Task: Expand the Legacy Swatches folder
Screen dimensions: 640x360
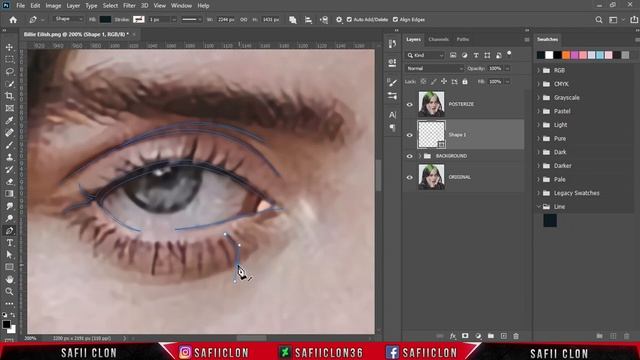Action: (x=538, y=193)
